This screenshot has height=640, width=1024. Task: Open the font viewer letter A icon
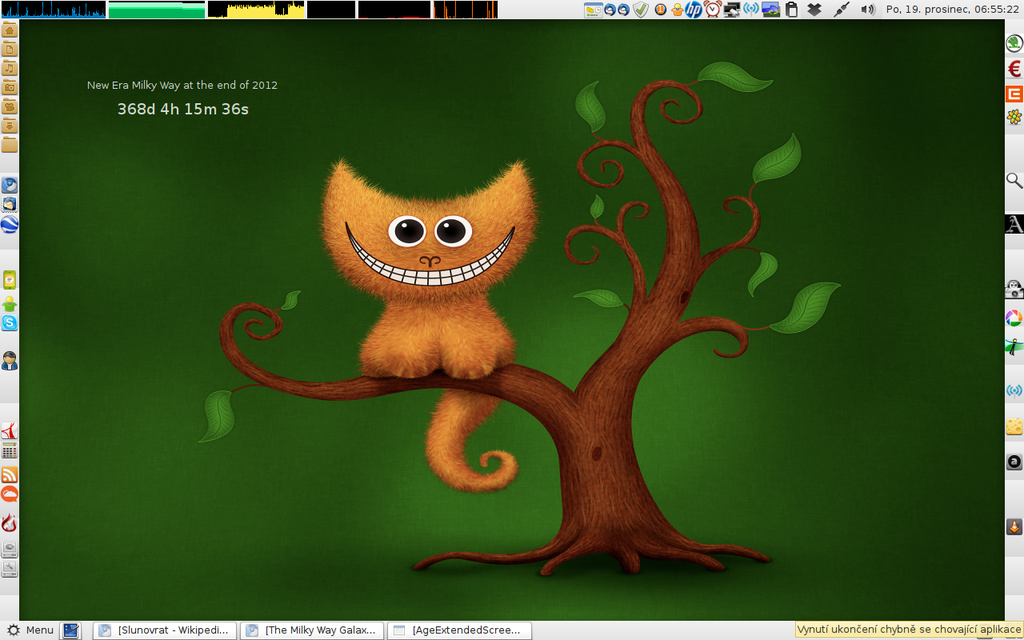click(1014, 224)
